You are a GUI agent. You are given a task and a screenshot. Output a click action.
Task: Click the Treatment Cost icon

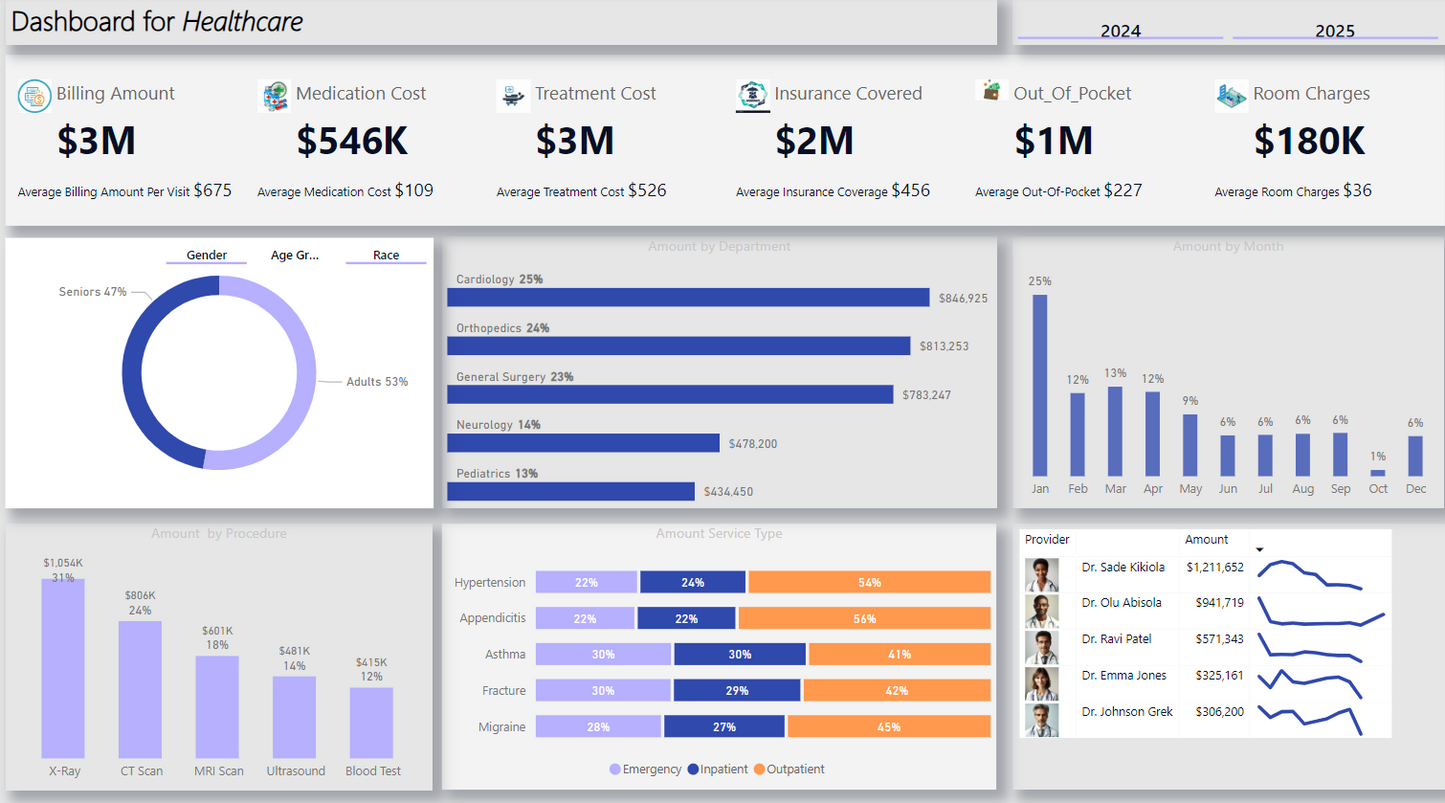tap(513, 96)
